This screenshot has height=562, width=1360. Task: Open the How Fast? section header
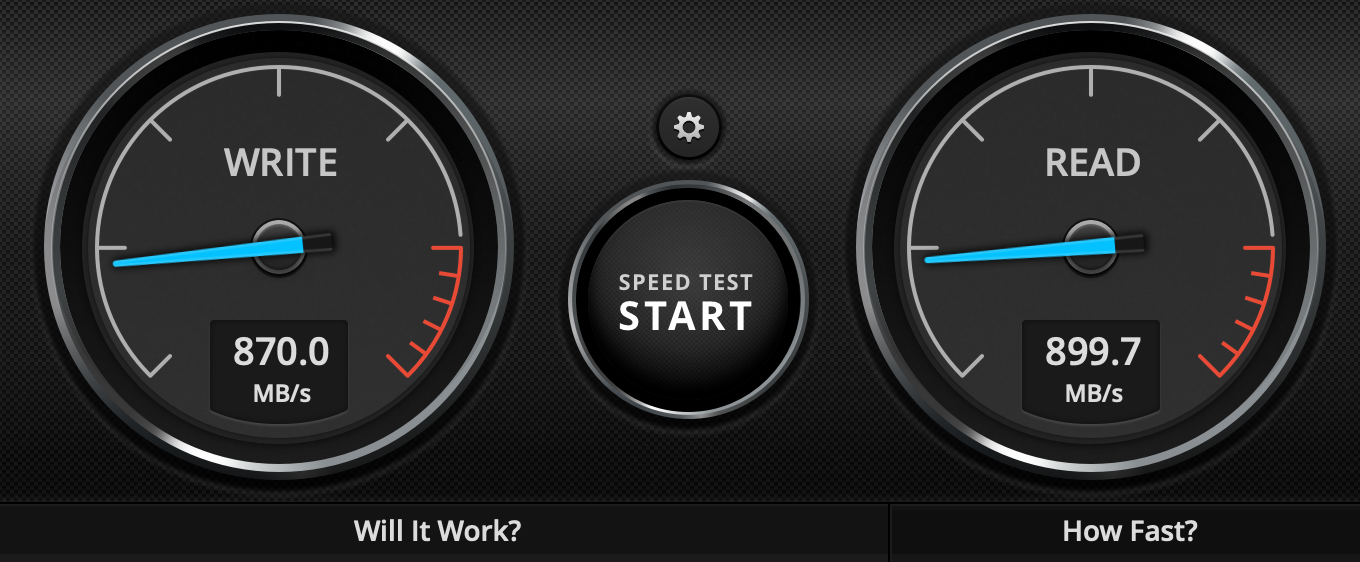(x=1129, y=531)
